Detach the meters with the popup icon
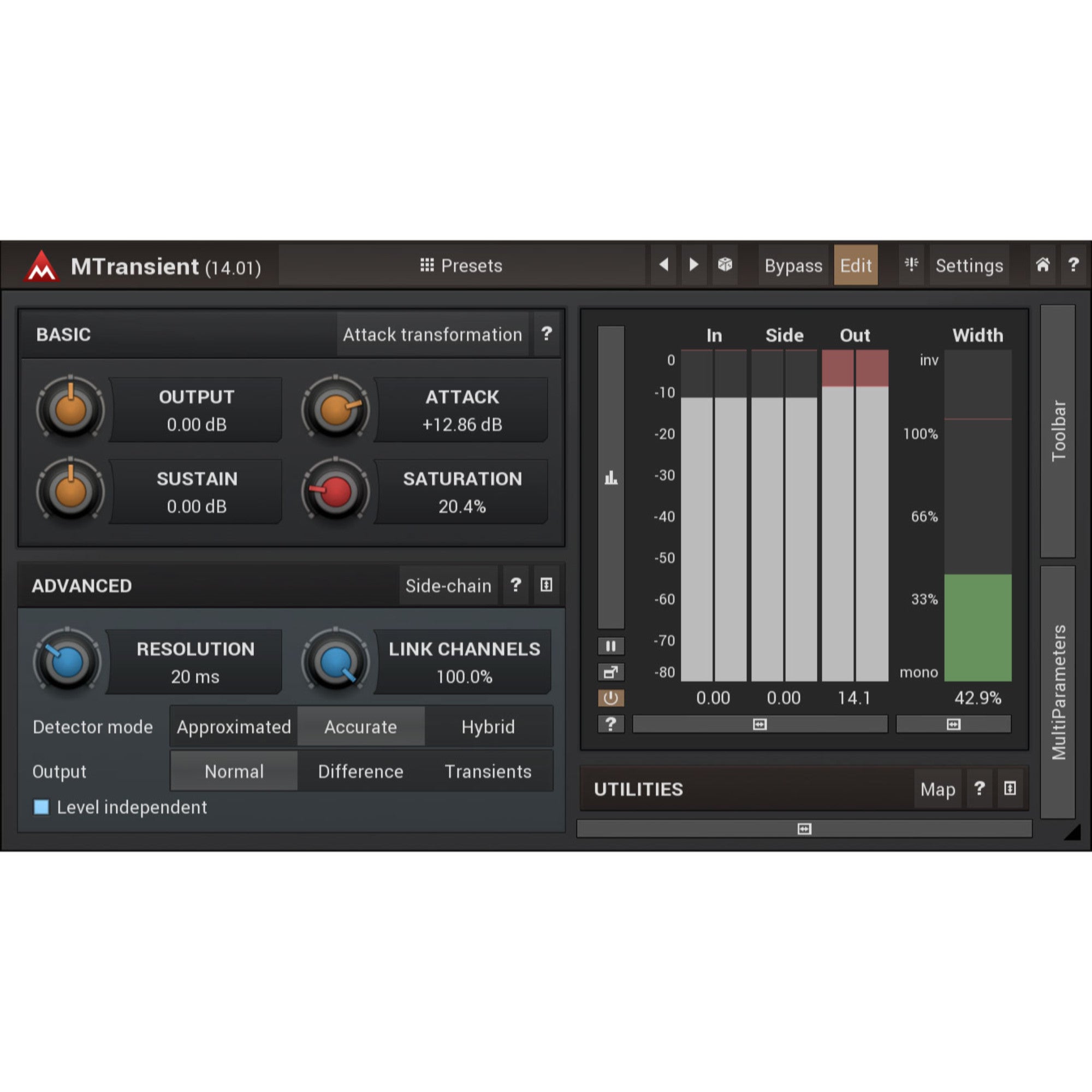 611,672
